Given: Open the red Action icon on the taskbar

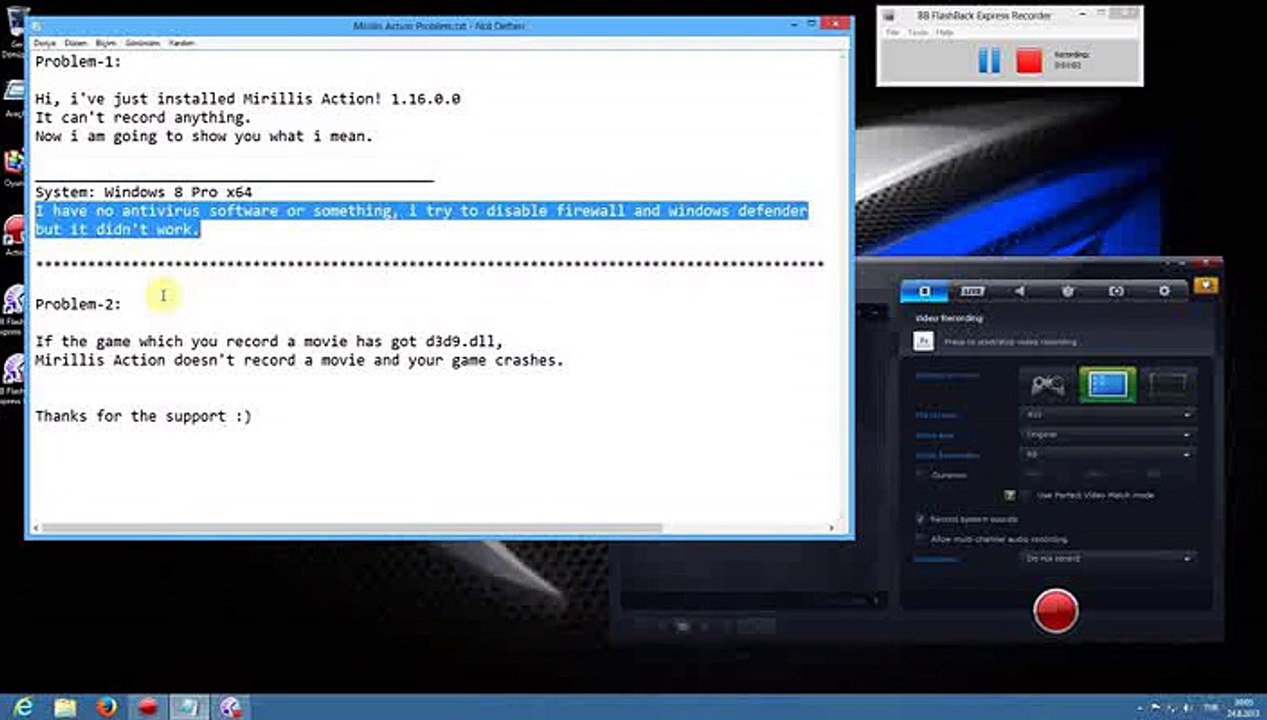Looking at the screenshot, I should [148, 708].
